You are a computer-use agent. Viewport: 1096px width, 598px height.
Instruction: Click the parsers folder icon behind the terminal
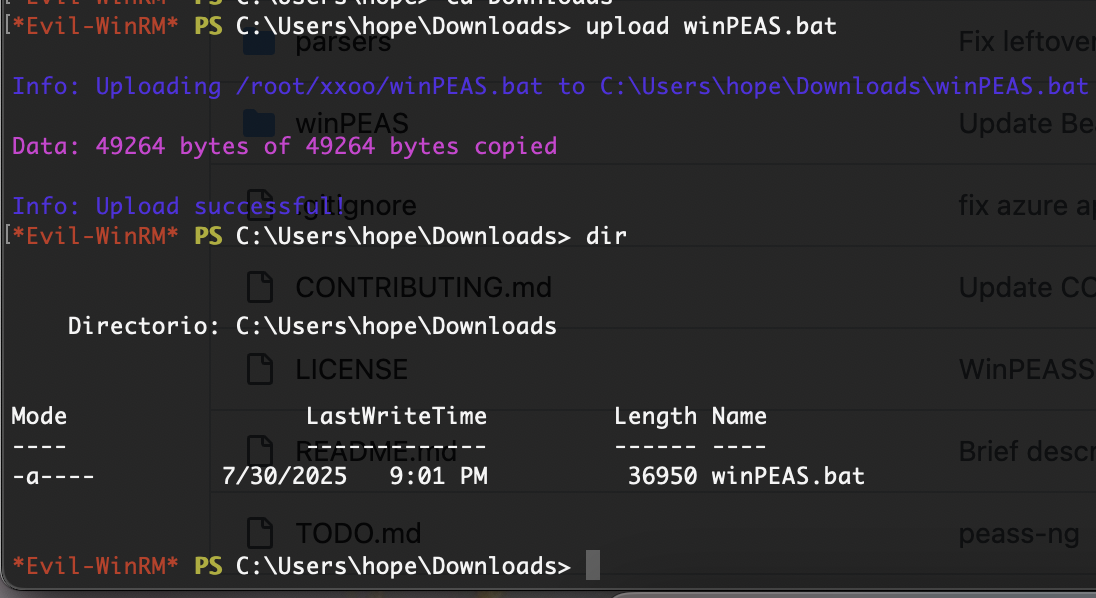pyautogui.click(x=259, y=43)
